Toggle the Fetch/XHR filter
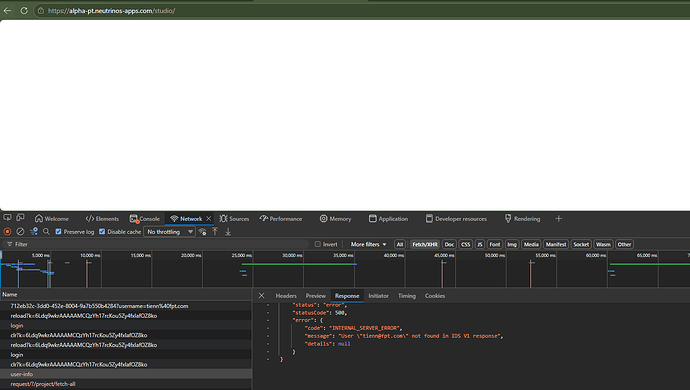Screen dimensions: 690x390 (425, 244)
